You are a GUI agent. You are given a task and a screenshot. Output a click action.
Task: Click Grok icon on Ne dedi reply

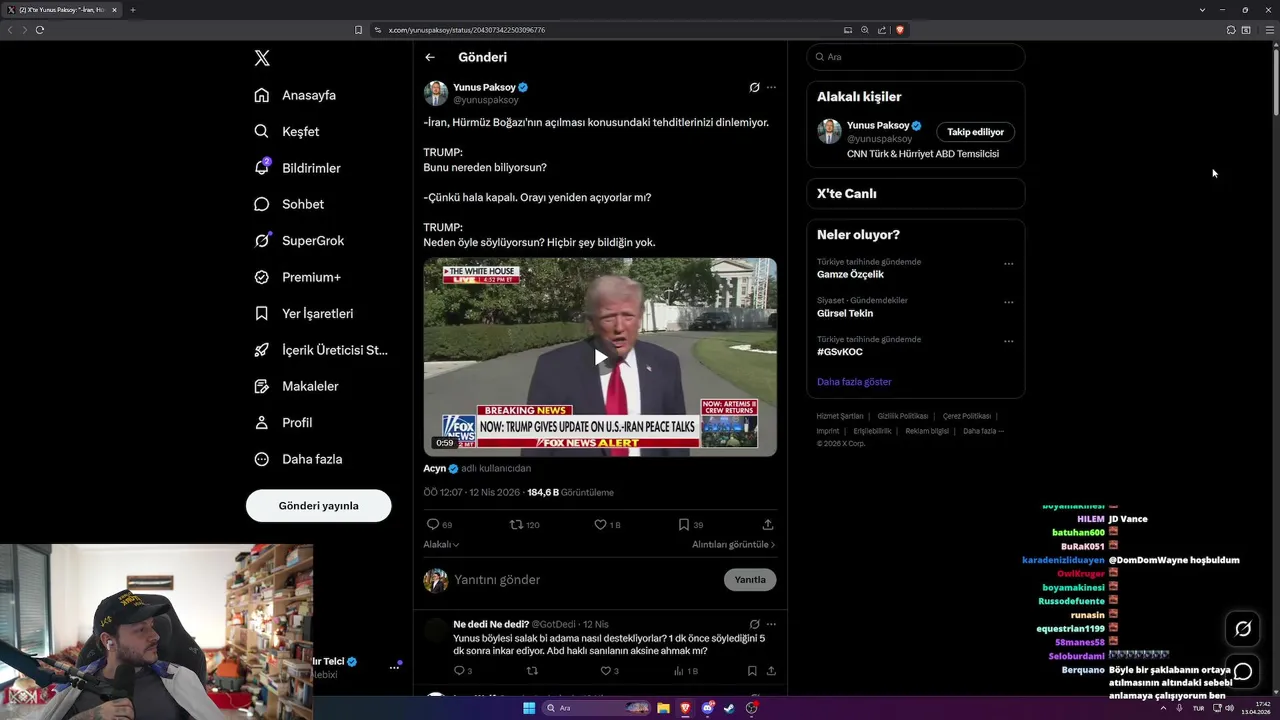pyautogui.click(x=754, y=624)
